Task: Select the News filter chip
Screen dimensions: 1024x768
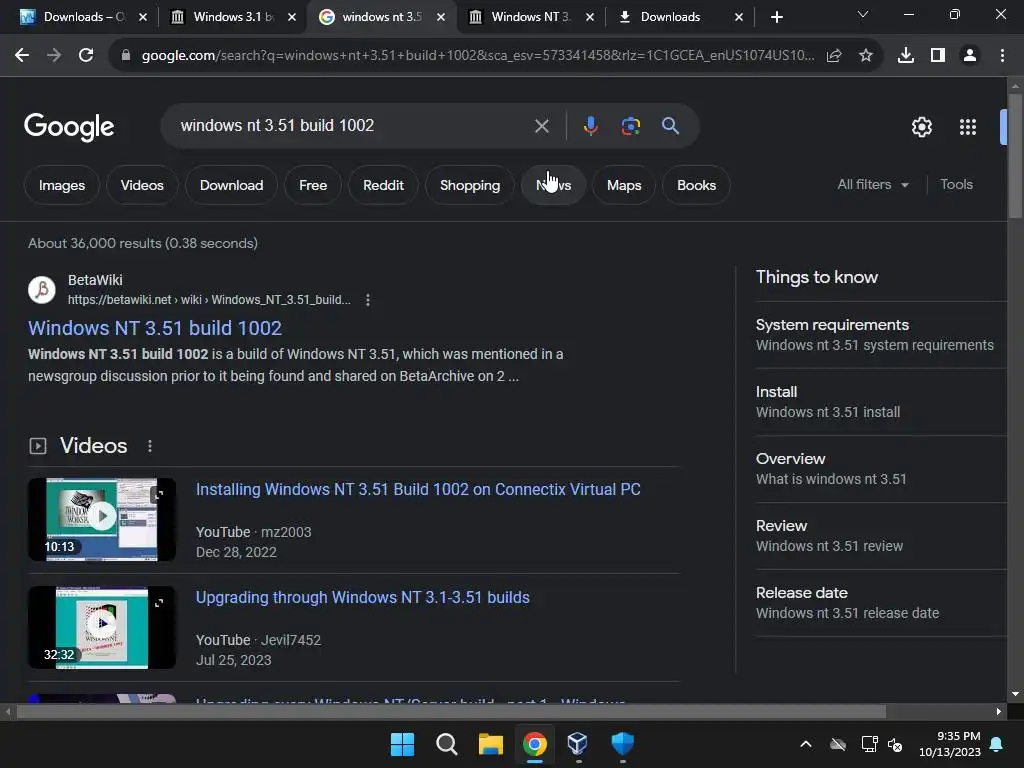Action: tap(553, 185)
